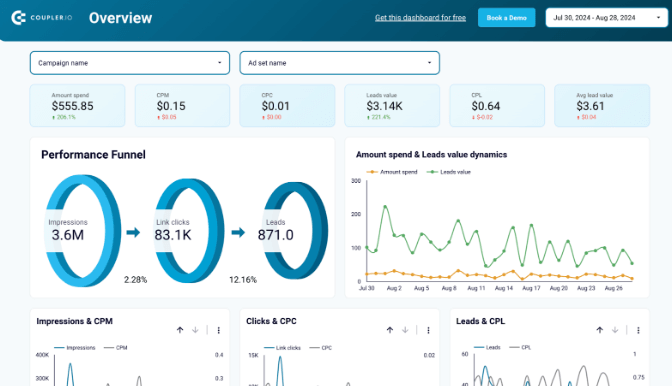Click the Impressions 3.6M funnel ring

[x=83, y=230]
